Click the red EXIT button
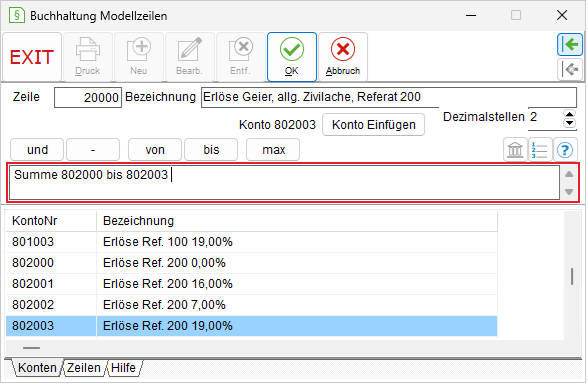Image resolution: width=588 pixels, height=384 pixels. [32, 57]
